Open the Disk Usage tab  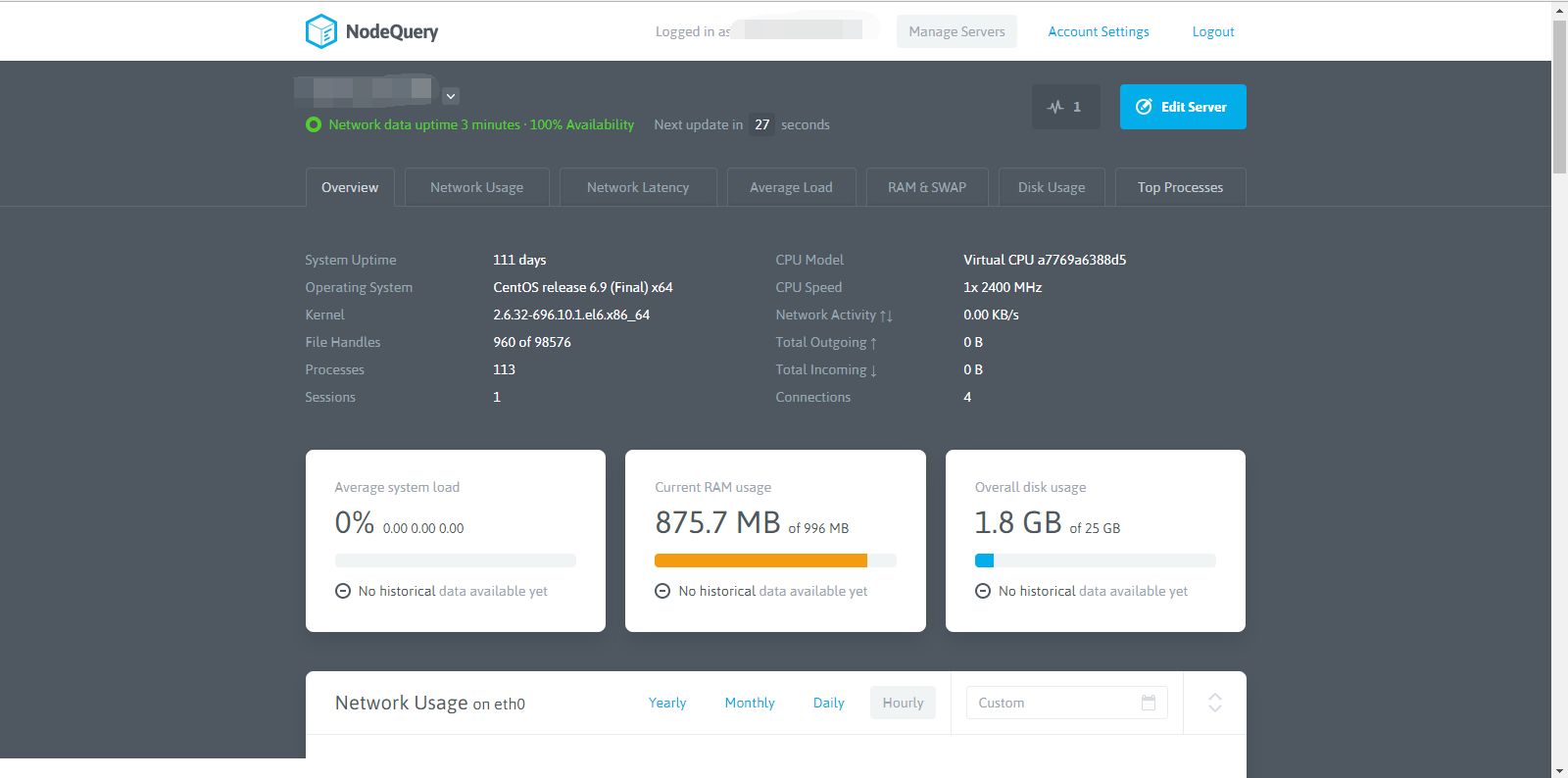1052,187
